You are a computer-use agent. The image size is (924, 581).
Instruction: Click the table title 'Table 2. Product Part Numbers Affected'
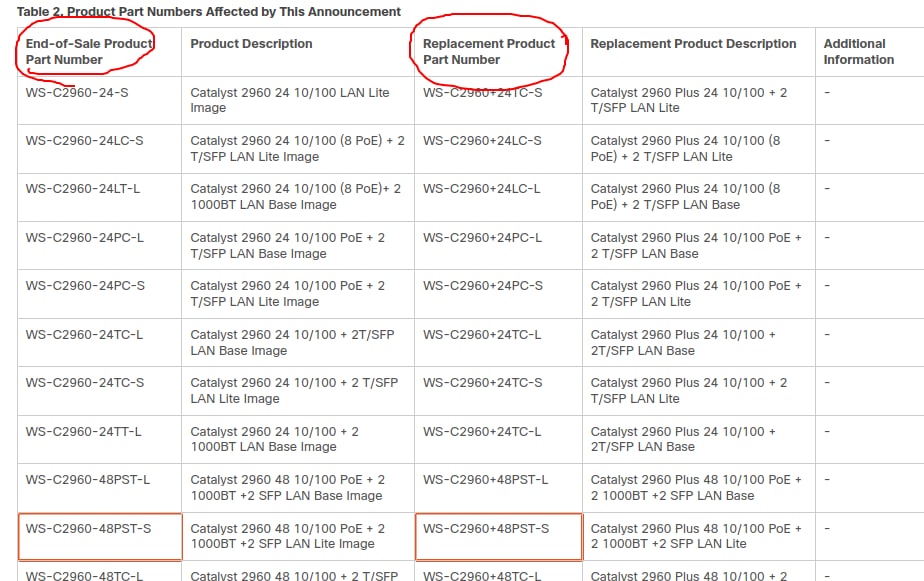[x=209, y=12]
